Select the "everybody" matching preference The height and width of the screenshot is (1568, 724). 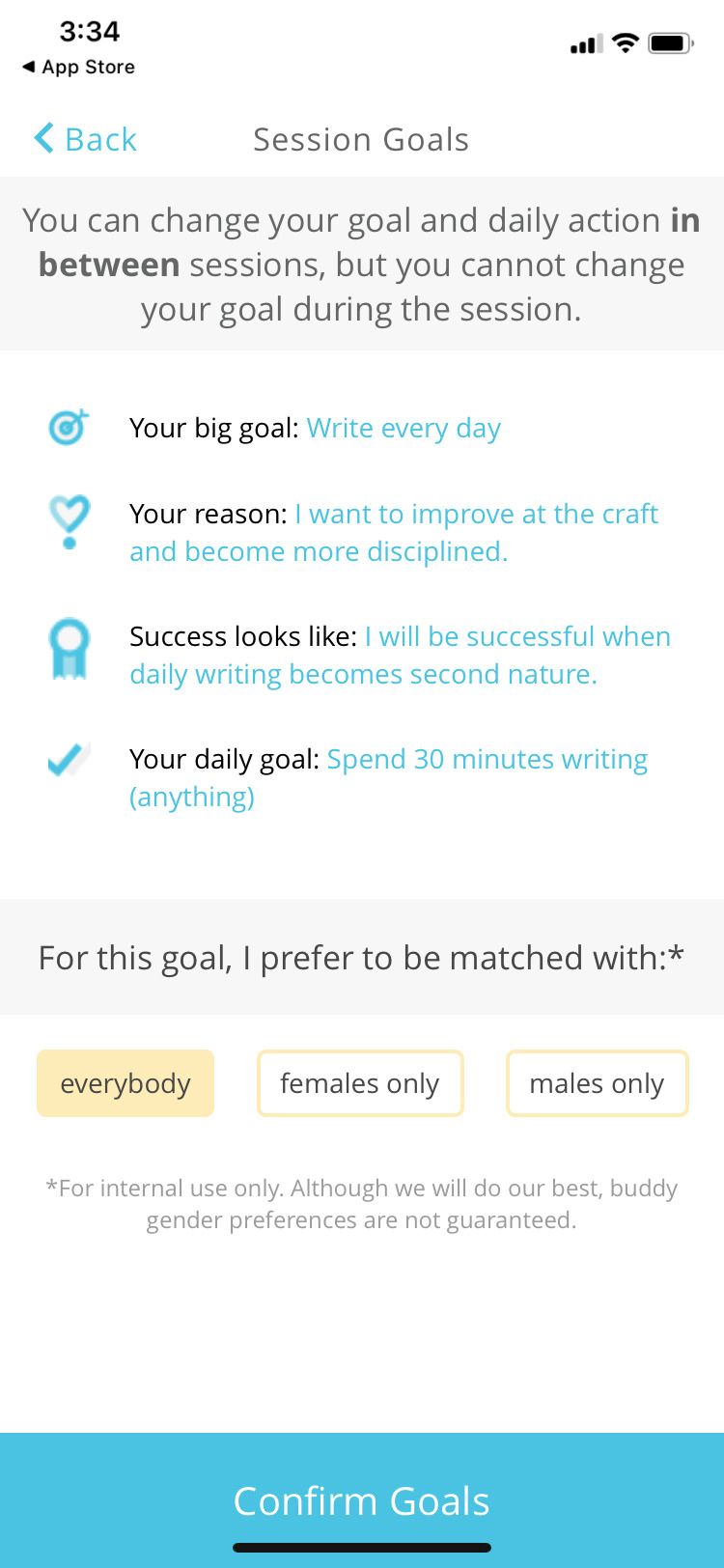(125, 1083)
